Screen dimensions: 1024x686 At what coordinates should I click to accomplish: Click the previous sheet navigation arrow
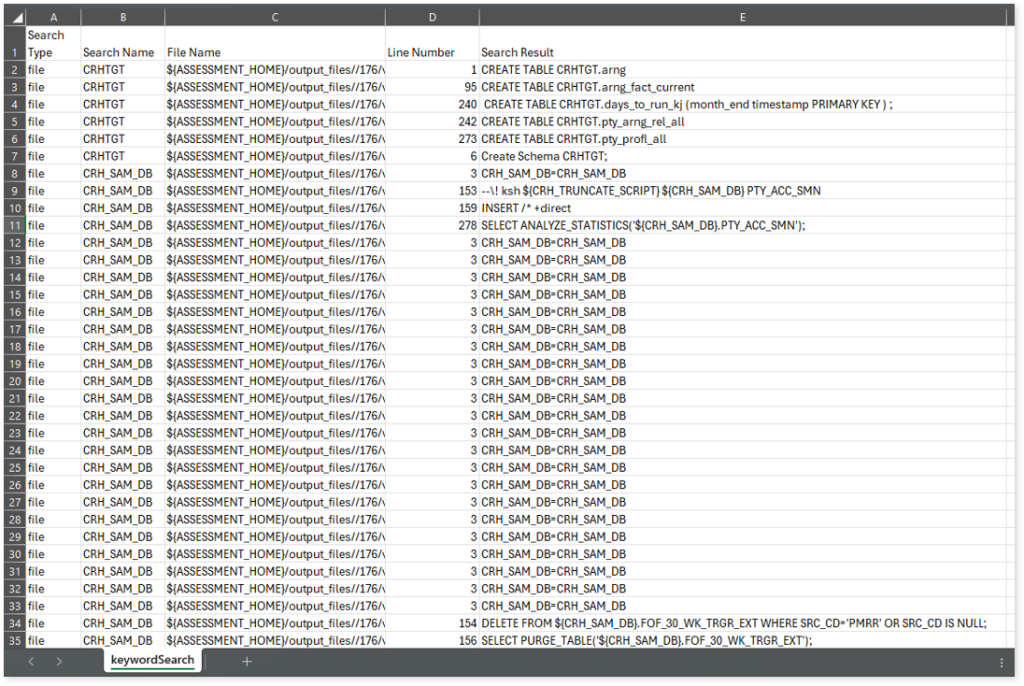tap(31, 661)
